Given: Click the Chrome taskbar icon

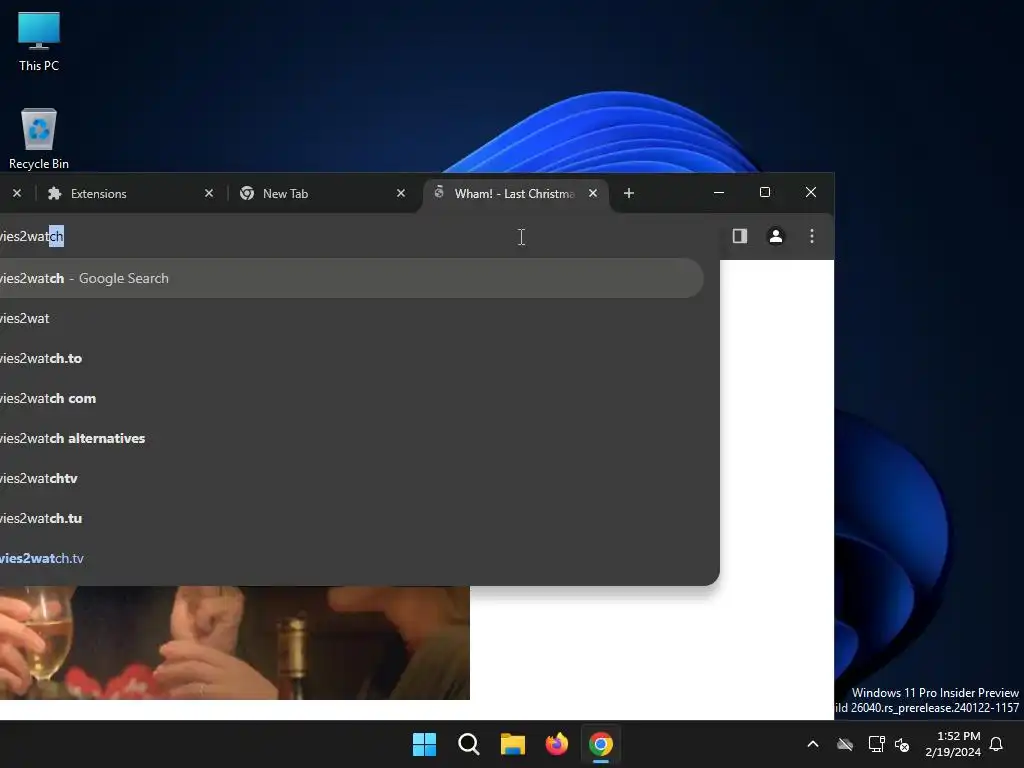Looking at the screenshot, I should pyautogui.click(x=601, y=744).
